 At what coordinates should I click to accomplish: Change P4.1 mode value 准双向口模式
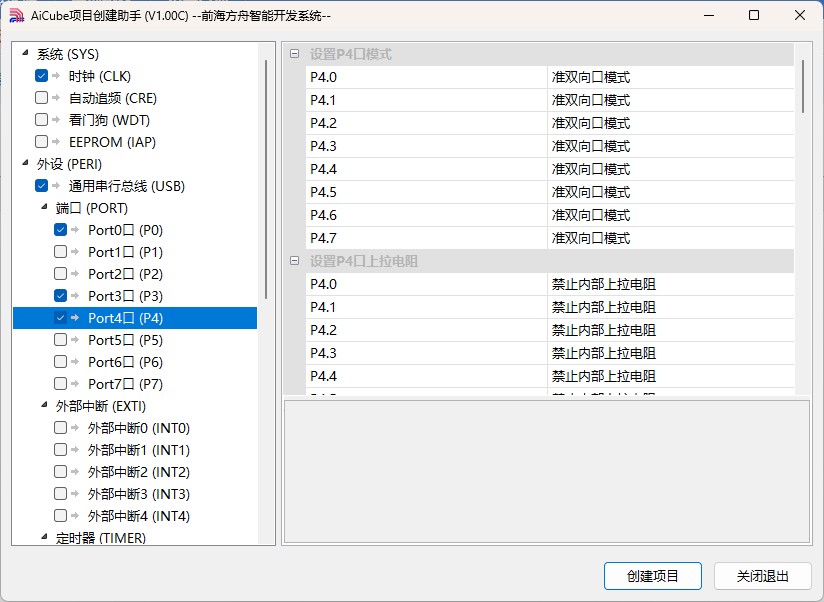(670, 100)
